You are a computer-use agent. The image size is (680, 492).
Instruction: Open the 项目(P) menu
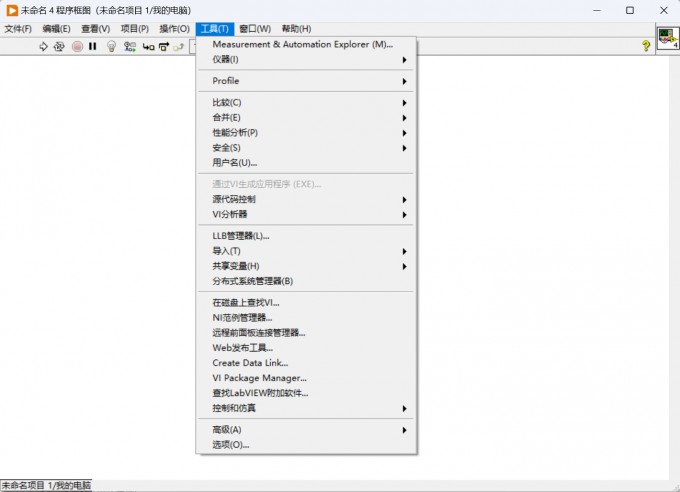tap(135, 29)
